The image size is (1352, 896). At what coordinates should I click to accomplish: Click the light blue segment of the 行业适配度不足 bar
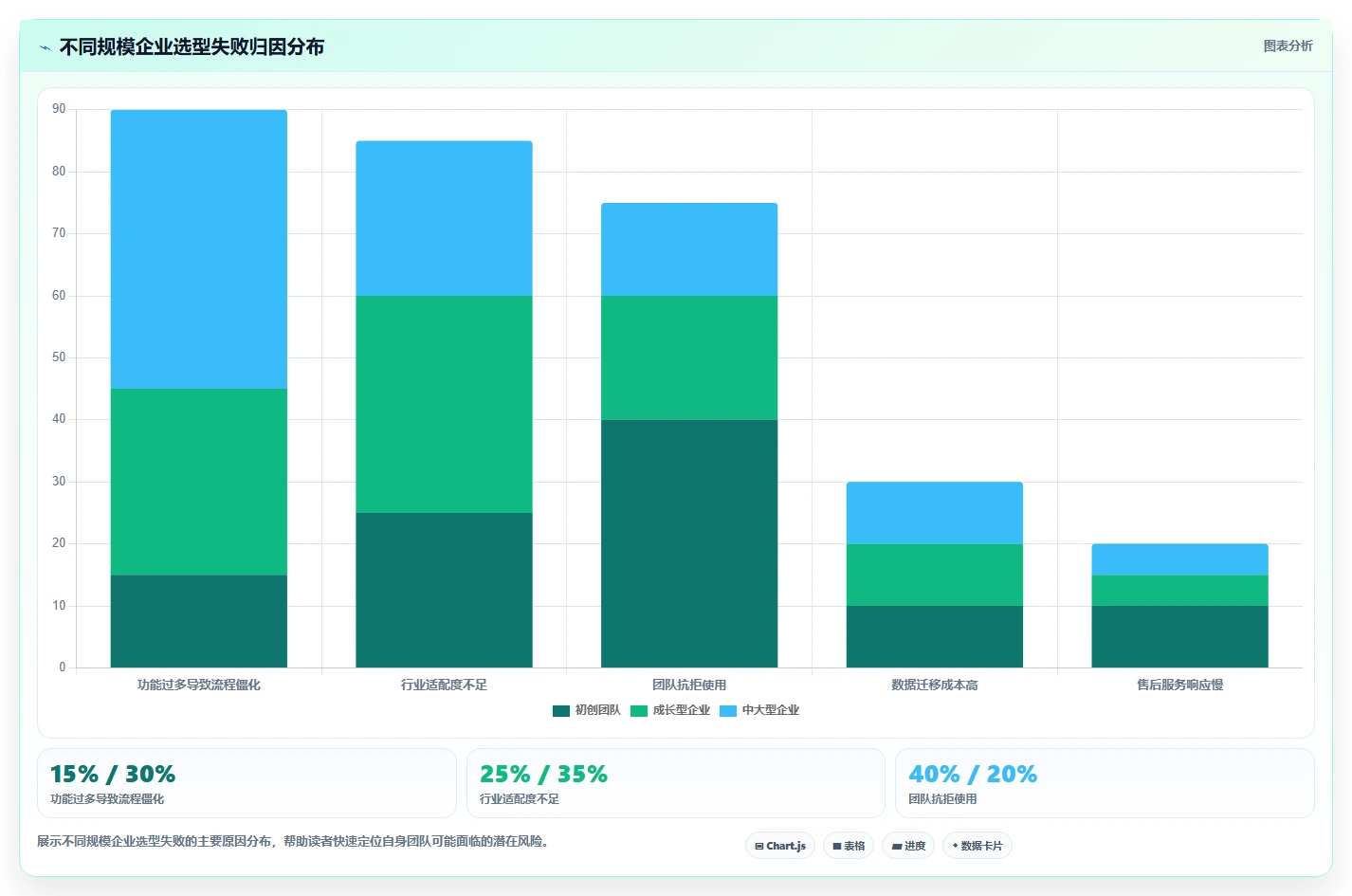click(444, 218)
